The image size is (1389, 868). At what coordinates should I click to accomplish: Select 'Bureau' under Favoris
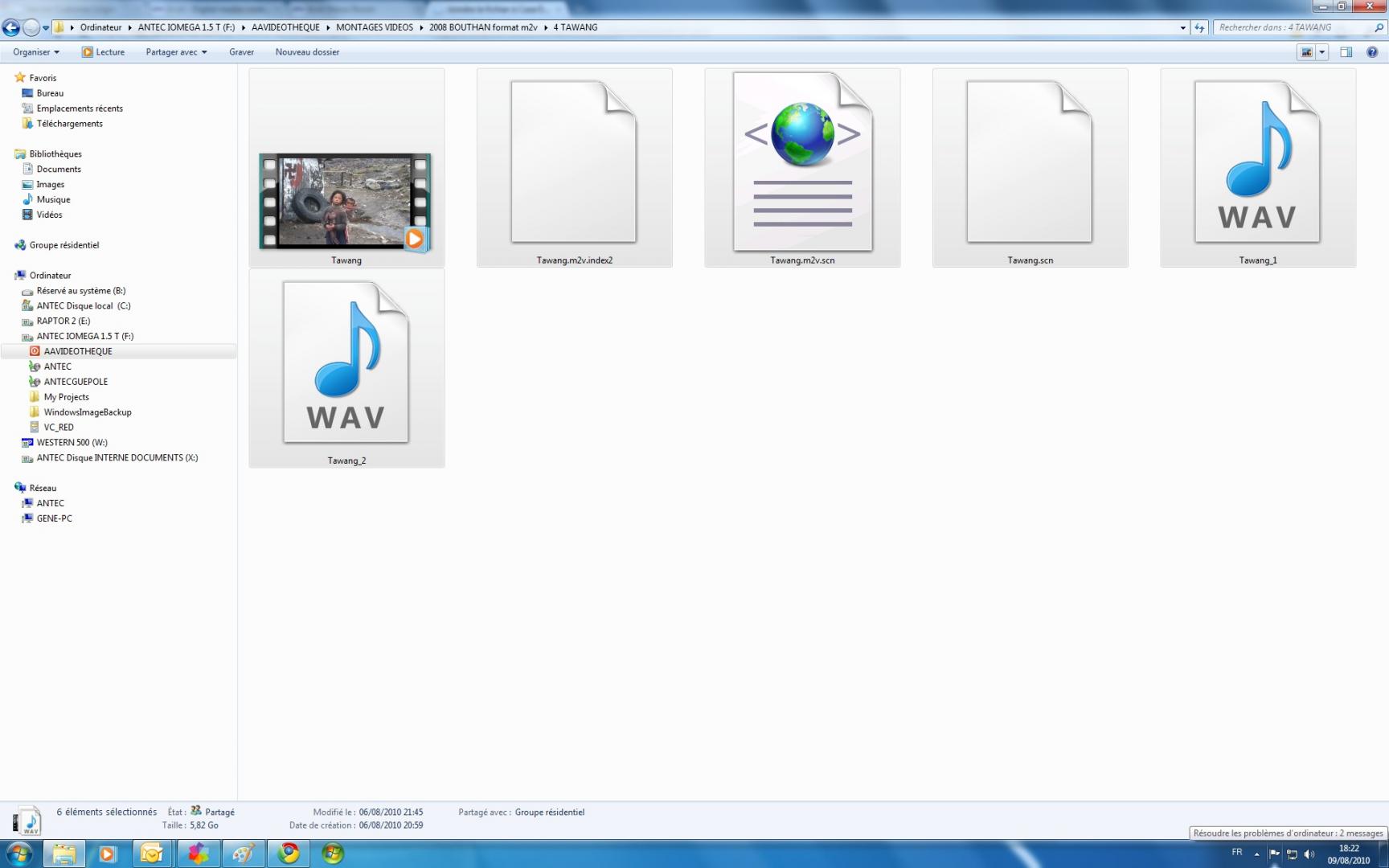tap(50, 93)
